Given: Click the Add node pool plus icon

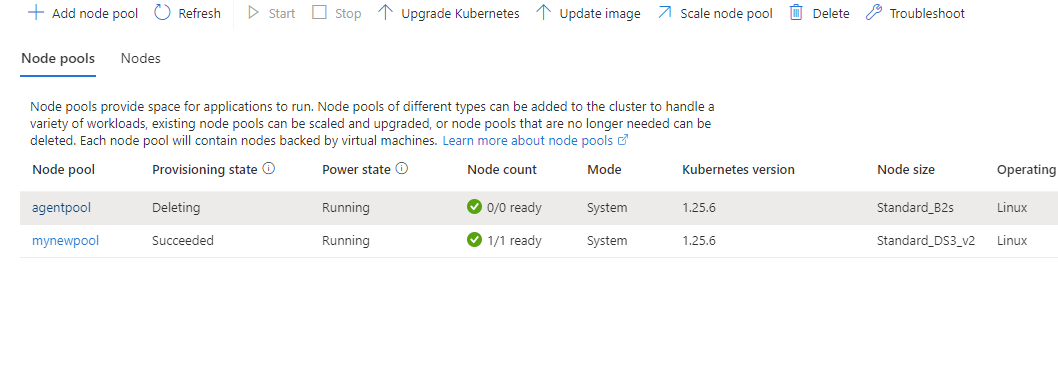Looking at the screenshot, I should tap(36, 13).
